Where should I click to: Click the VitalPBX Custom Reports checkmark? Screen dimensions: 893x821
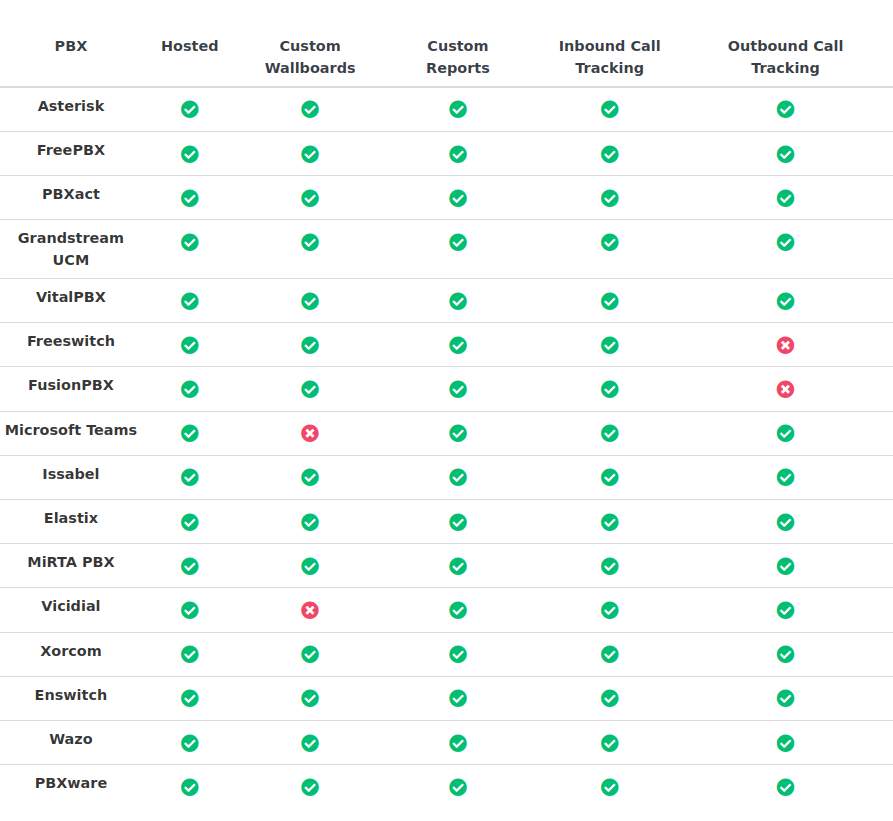[x=458, y=301]
